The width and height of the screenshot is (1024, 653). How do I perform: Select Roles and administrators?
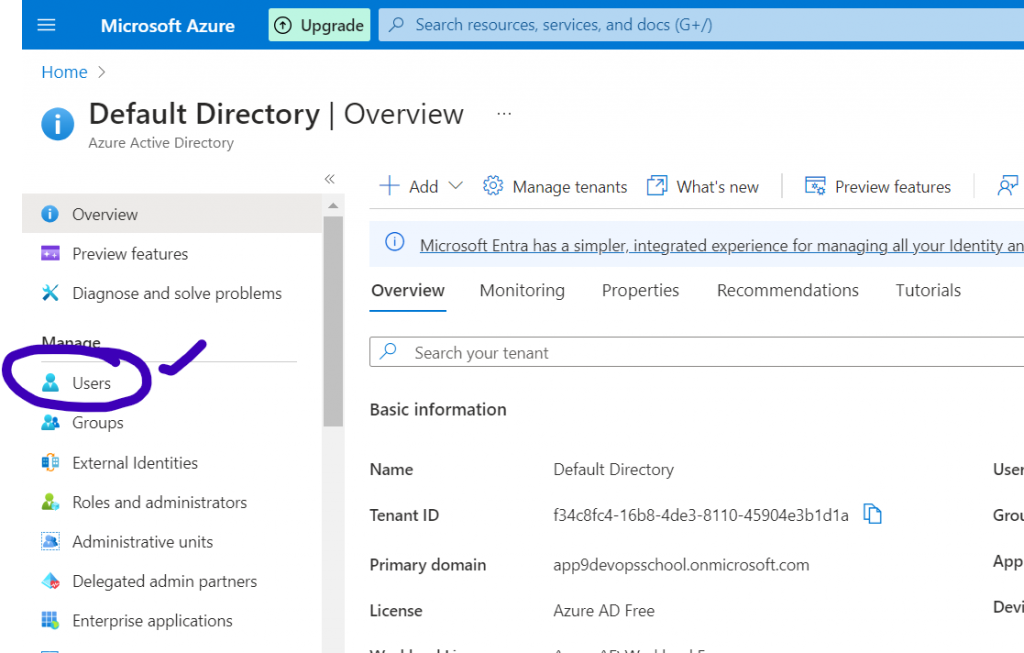point(159,502)
